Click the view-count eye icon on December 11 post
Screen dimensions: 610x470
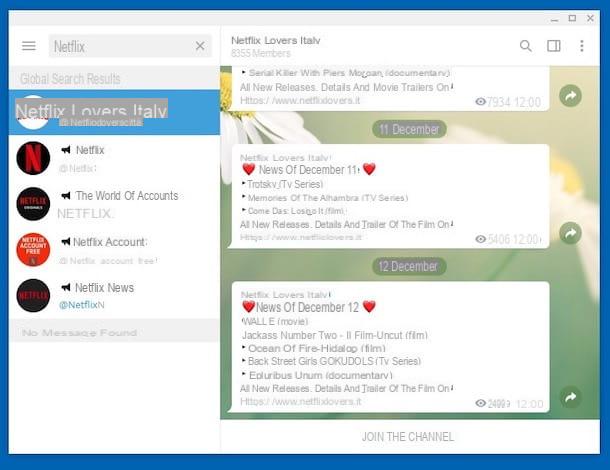click(481, 239)
